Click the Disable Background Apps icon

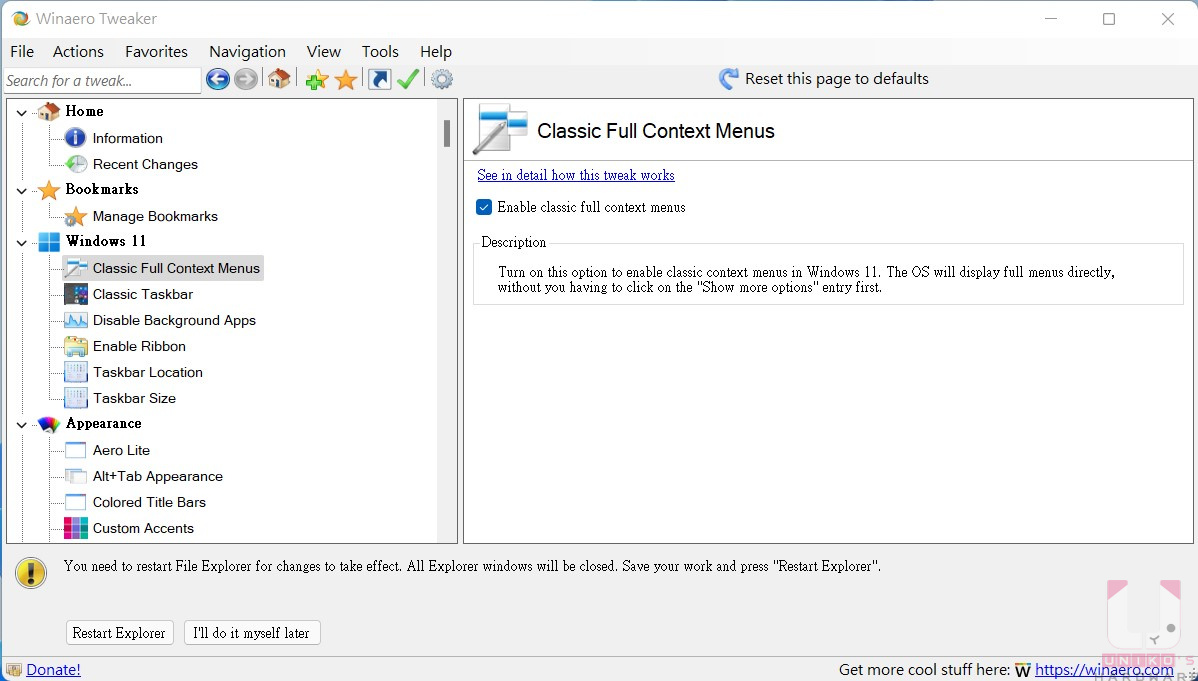76,320
